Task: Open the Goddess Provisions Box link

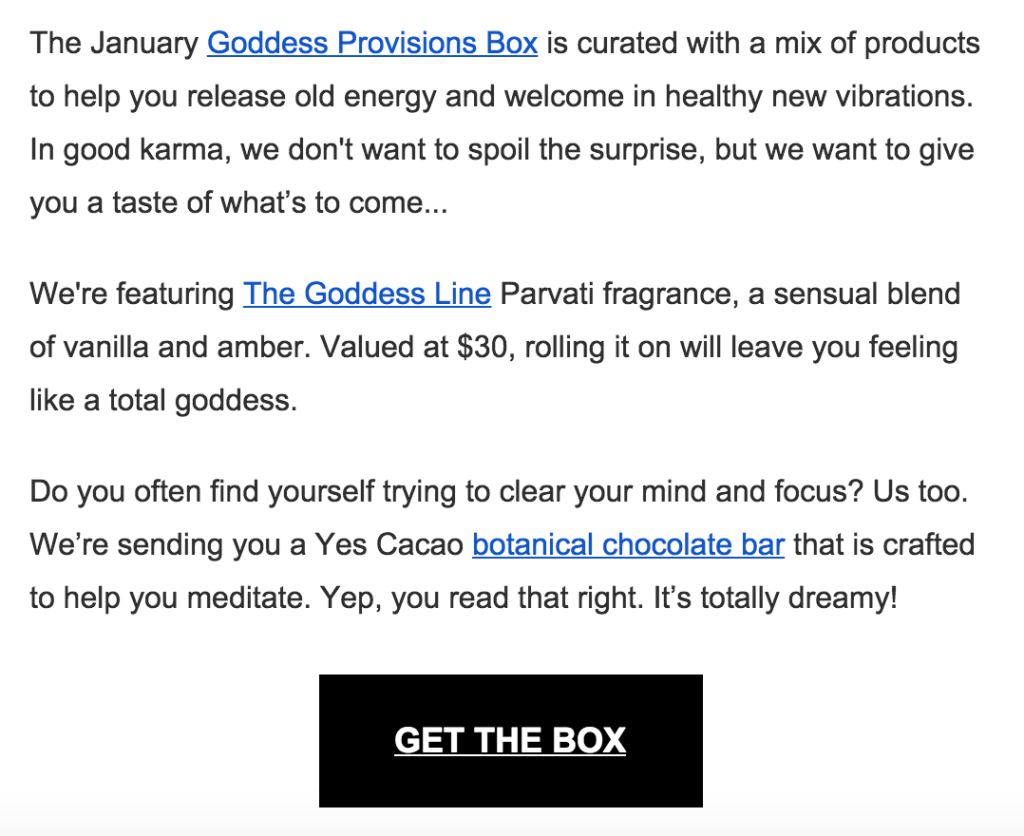Action: [372, 43]
